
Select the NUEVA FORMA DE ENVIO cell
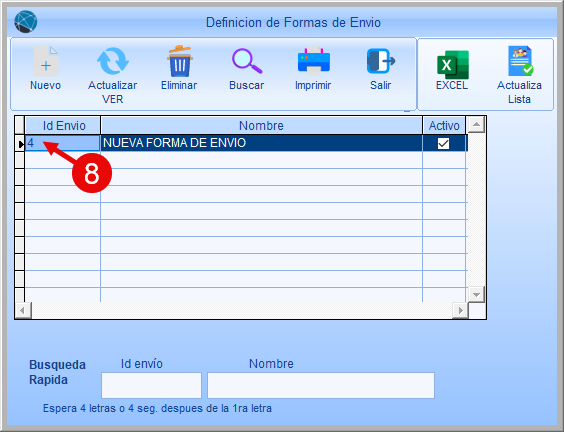(261, 143)
